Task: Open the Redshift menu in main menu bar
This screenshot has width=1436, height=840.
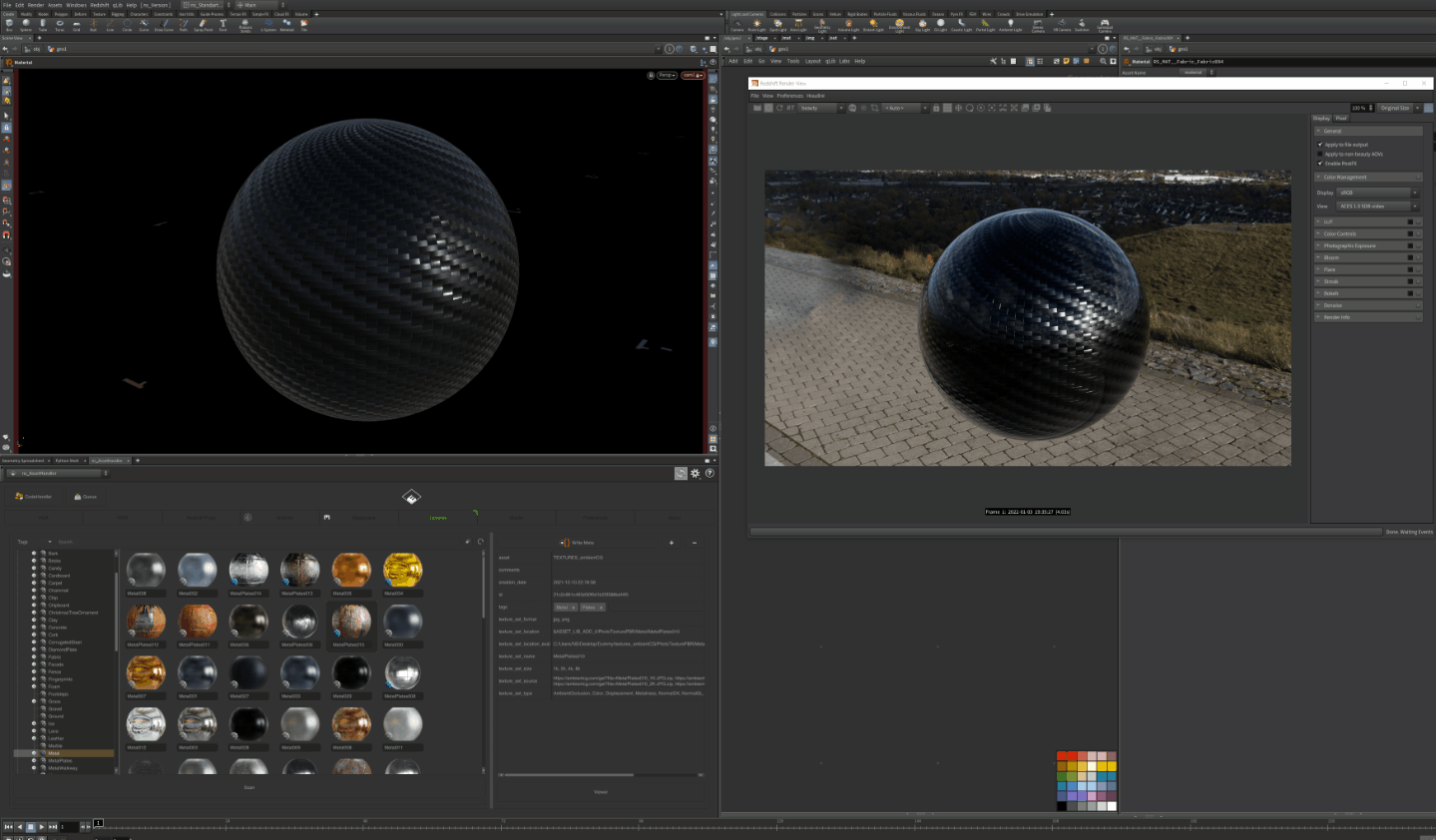Action: pyautogui.click(x=100, y=5)
